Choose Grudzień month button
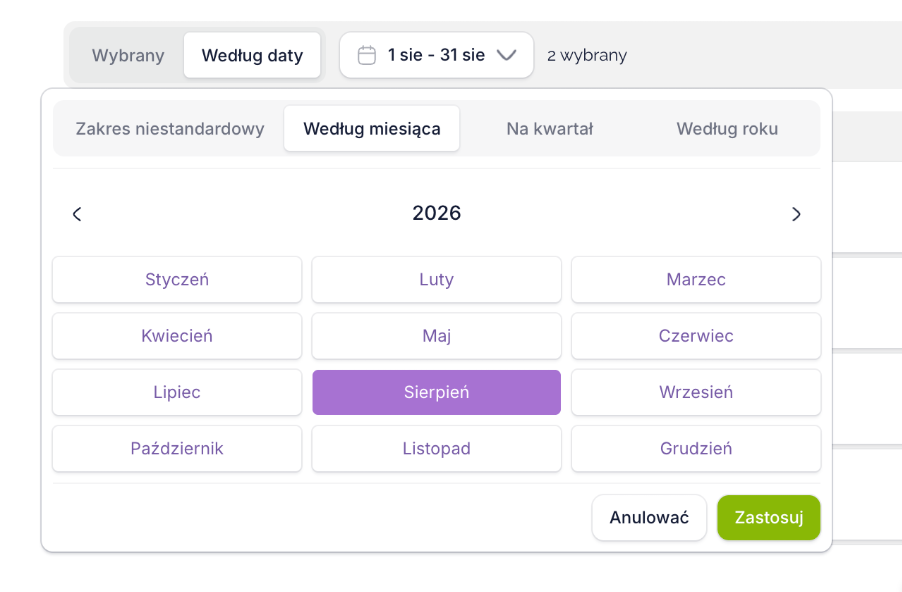The width and height of the screenshot is (902, 592). click(x=696, y=449)
